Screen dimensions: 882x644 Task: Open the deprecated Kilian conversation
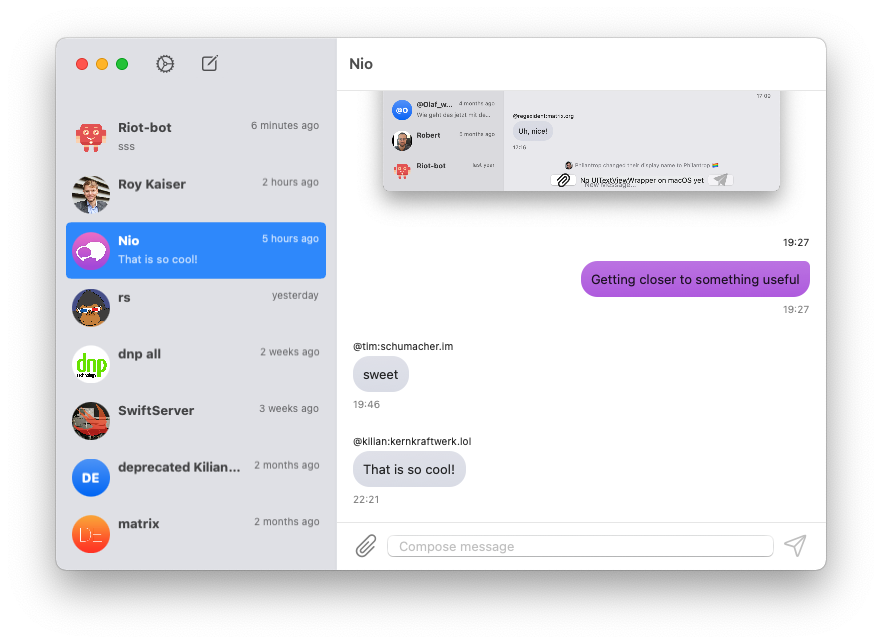196,477
